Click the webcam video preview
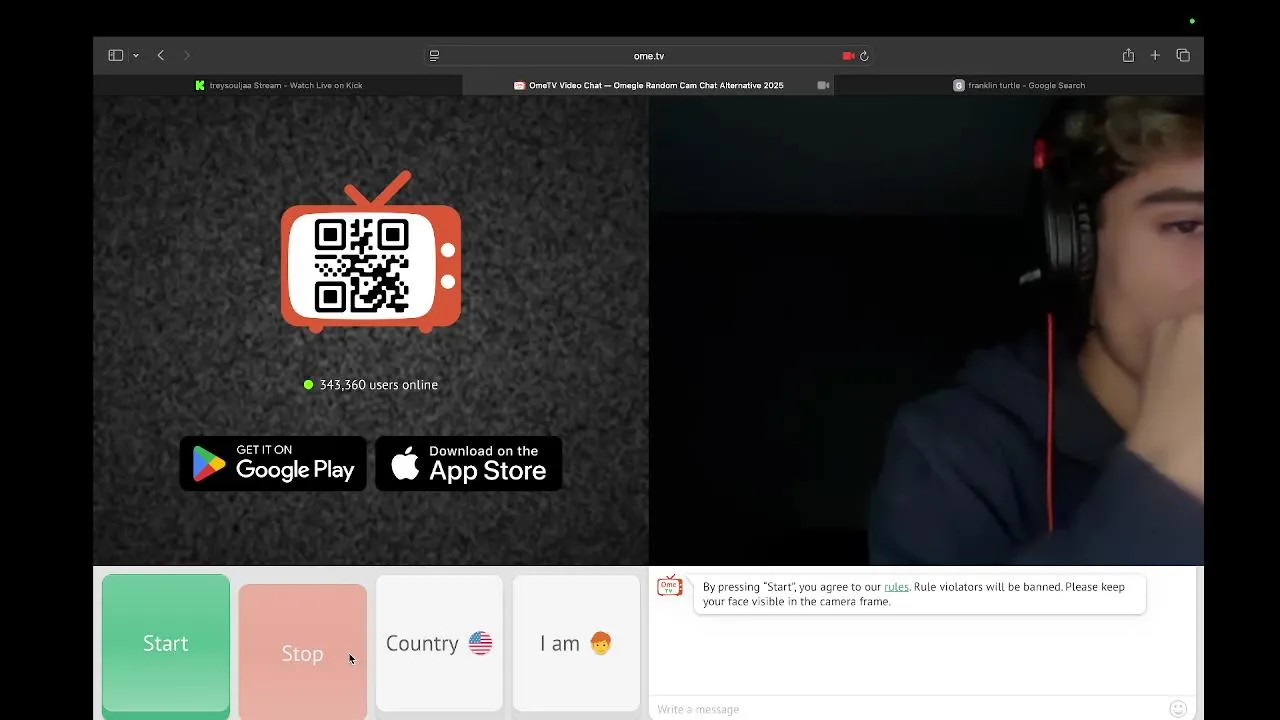 926,331
